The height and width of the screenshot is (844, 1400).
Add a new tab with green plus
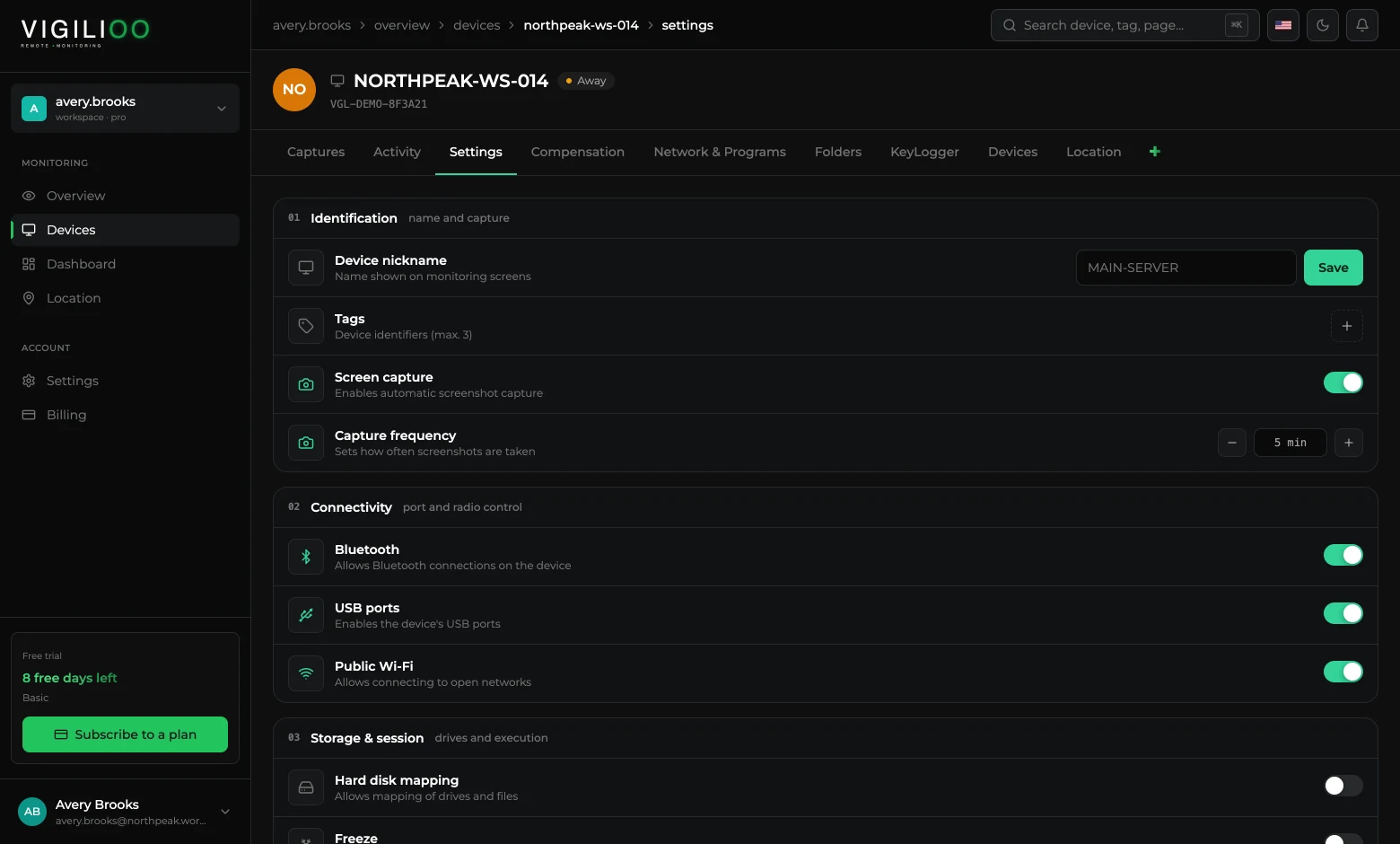click(1155, 152)
